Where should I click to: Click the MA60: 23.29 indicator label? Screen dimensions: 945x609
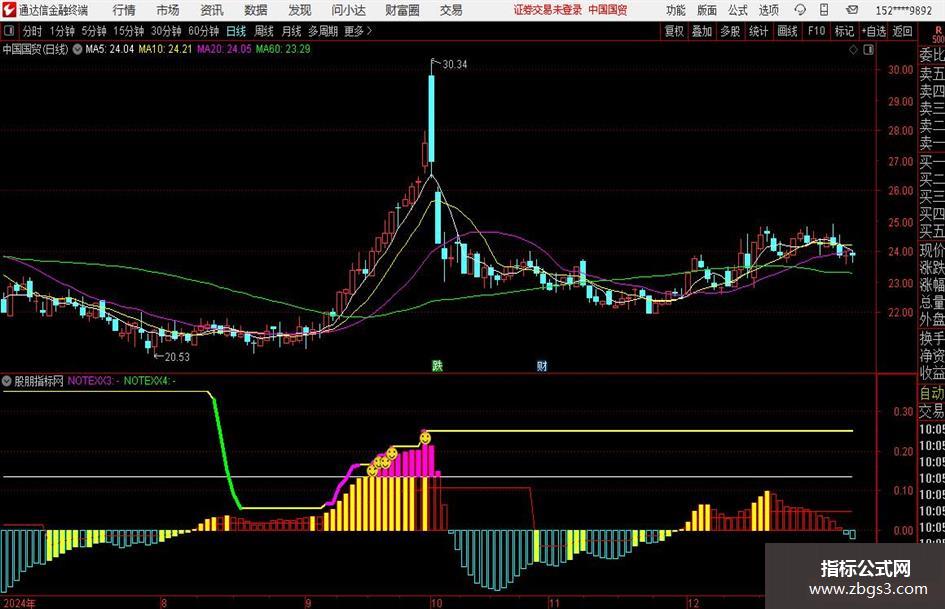coord(283,49)
